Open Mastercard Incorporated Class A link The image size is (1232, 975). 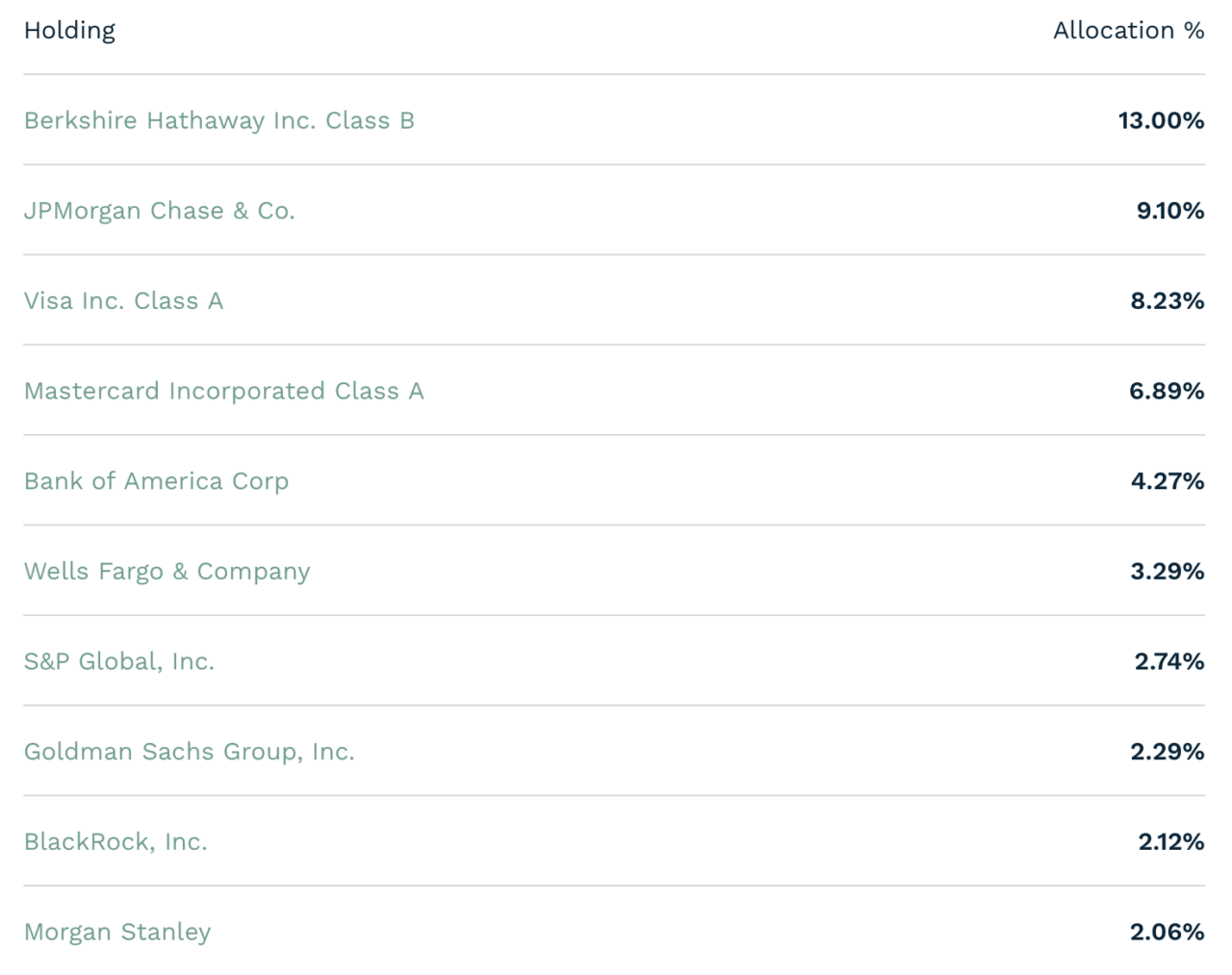(x=224, y=391)
